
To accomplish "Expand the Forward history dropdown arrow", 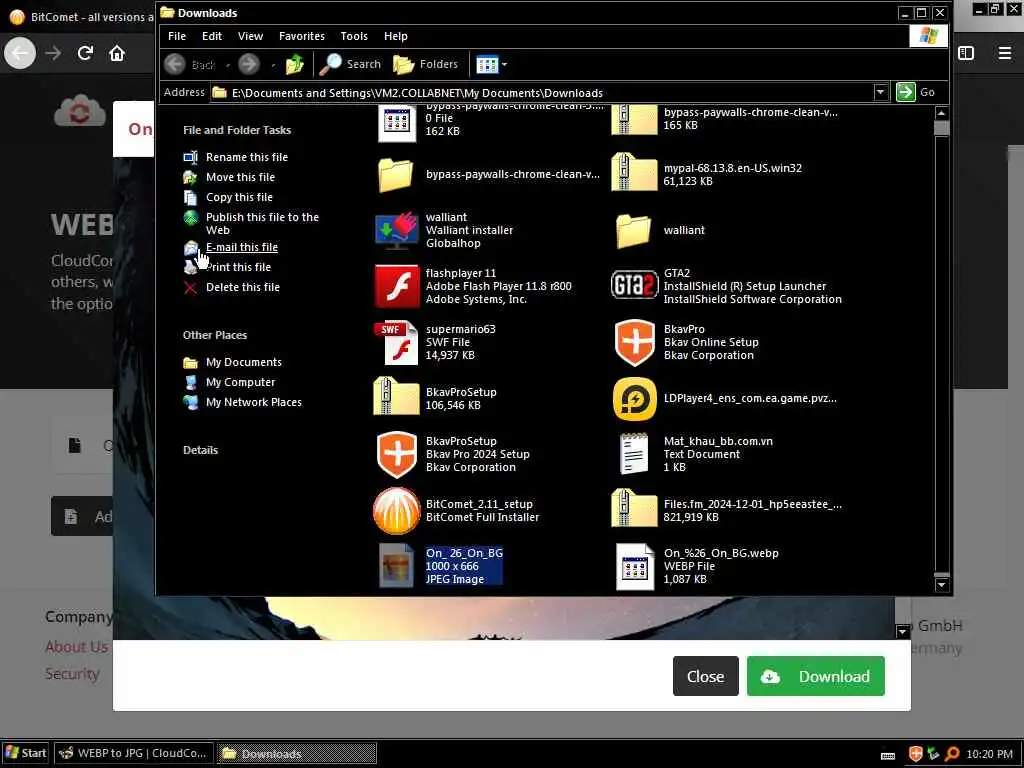I will [x=272, y=65].
